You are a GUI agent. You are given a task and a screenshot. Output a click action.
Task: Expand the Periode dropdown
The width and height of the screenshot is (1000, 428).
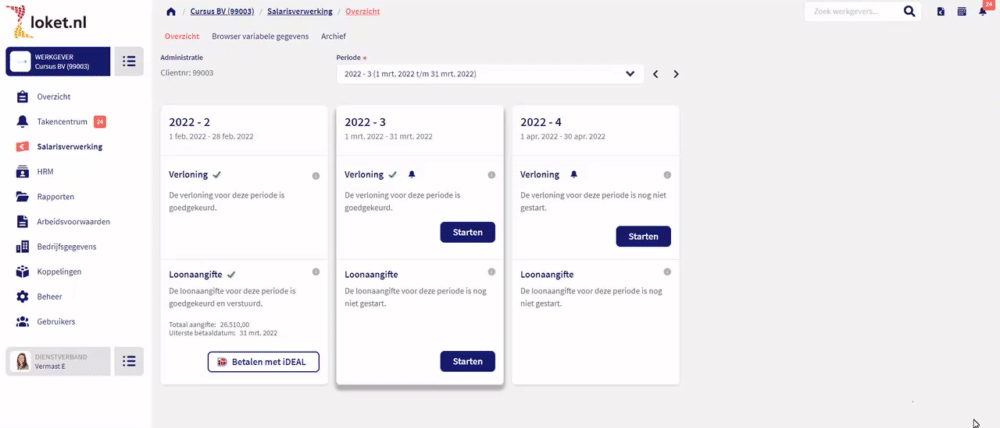tap(490, 74)
